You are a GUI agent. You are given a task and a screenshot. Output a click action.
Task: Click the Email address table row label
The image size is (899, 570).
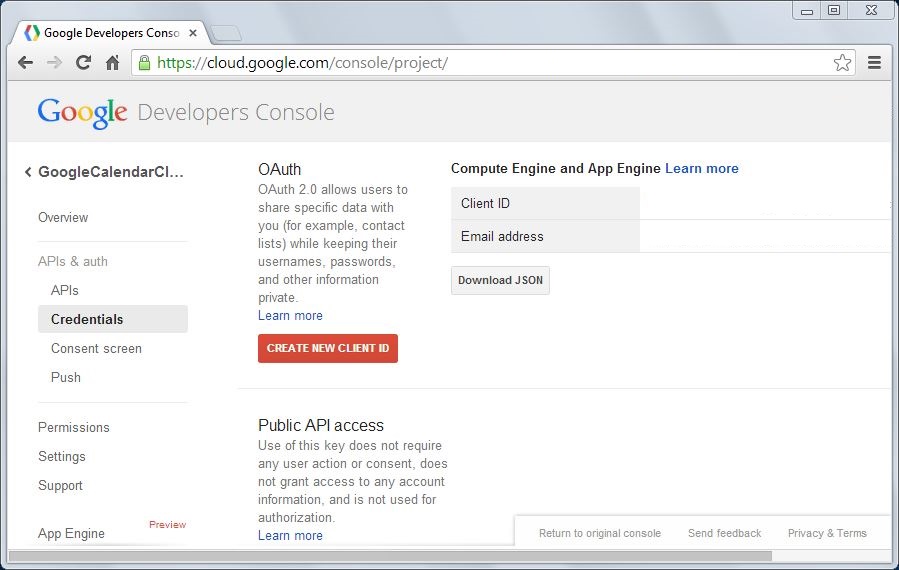pyautogui.click(x=545, y=236)
